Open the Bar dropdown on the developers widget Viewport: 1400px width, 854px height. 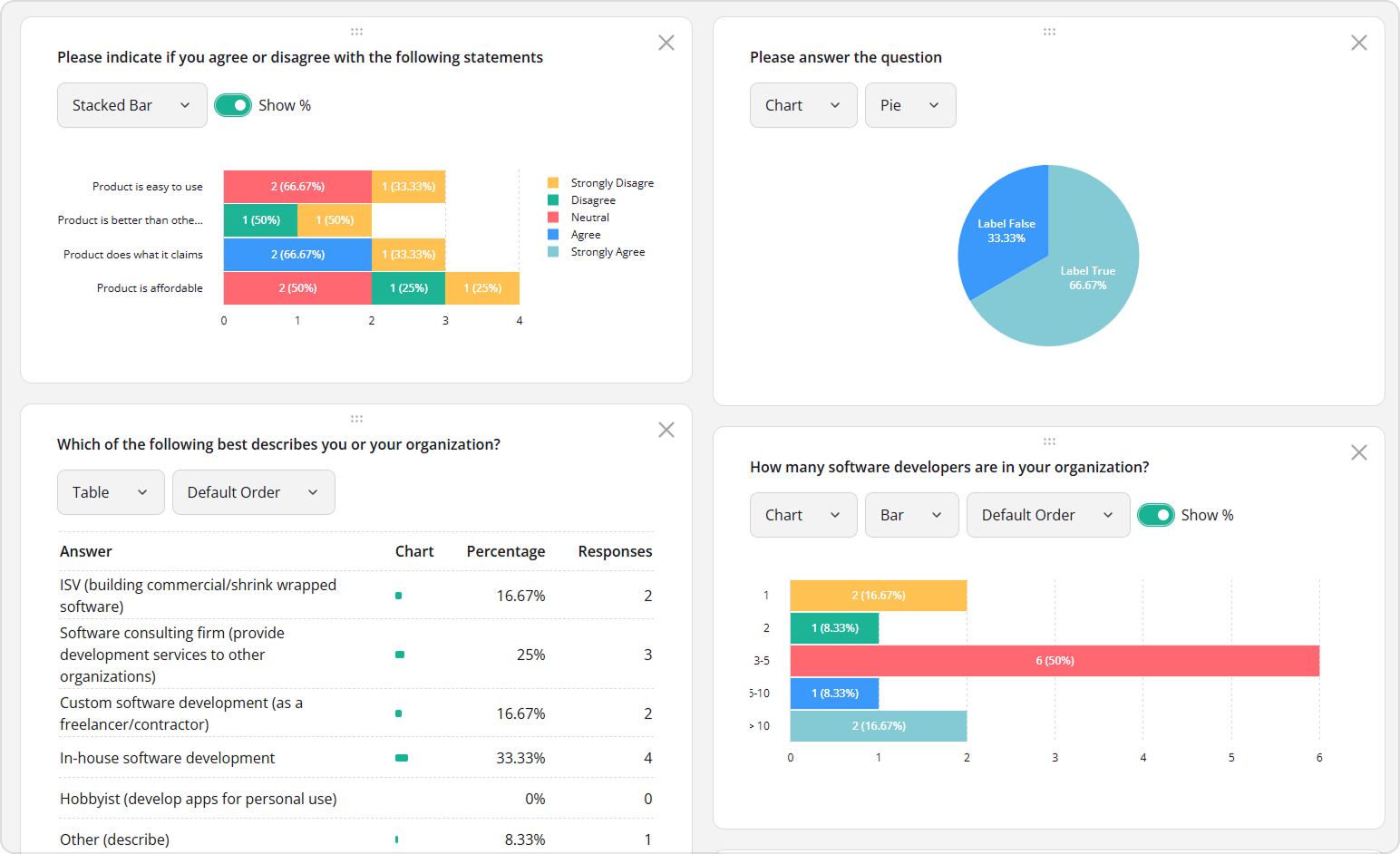[x=911, y=515]
